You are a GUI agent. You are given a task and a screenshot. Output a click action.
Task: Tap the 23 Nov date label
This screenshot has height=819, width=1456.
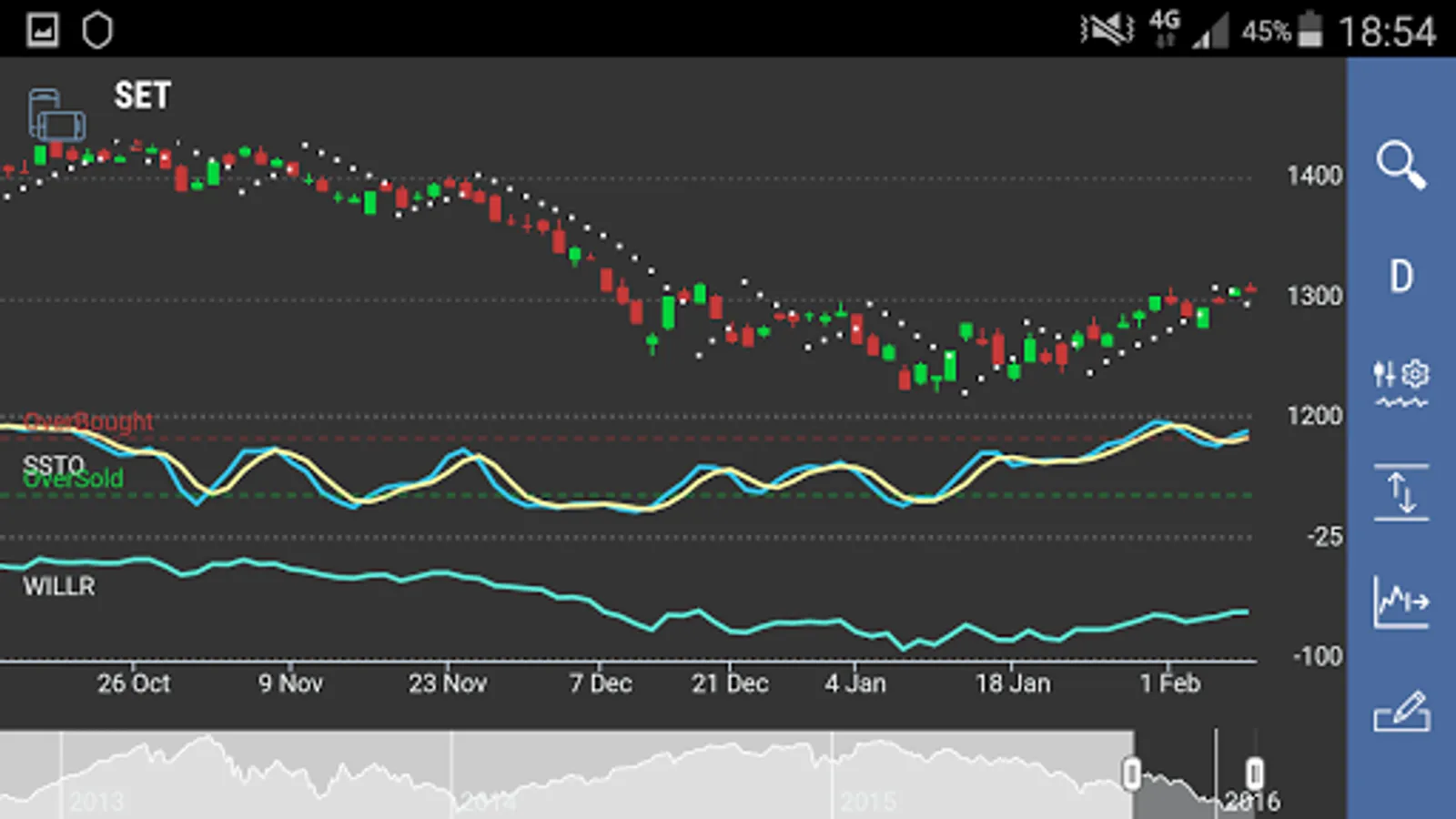448,683
